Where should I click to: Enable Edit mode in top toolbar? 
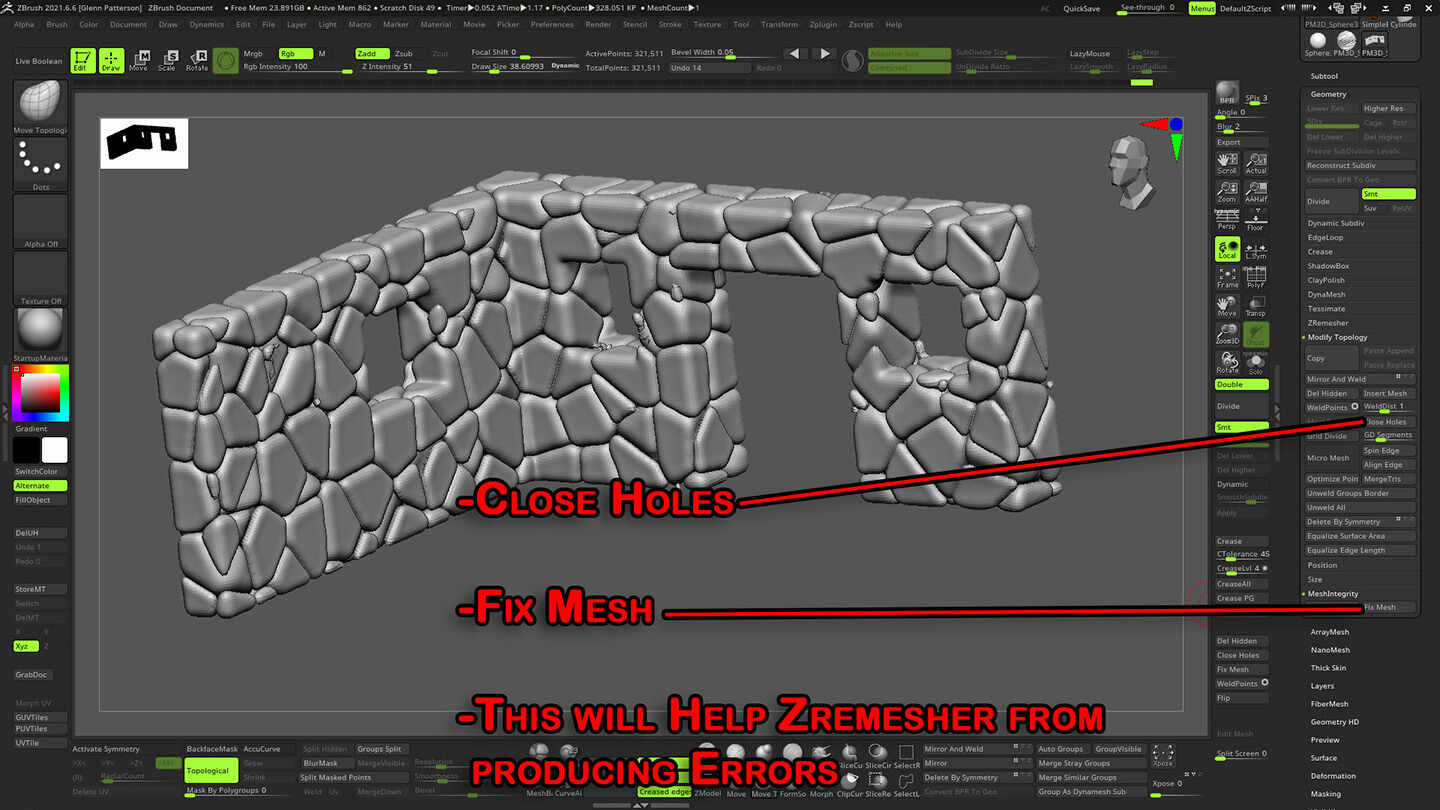click(83, 60)
